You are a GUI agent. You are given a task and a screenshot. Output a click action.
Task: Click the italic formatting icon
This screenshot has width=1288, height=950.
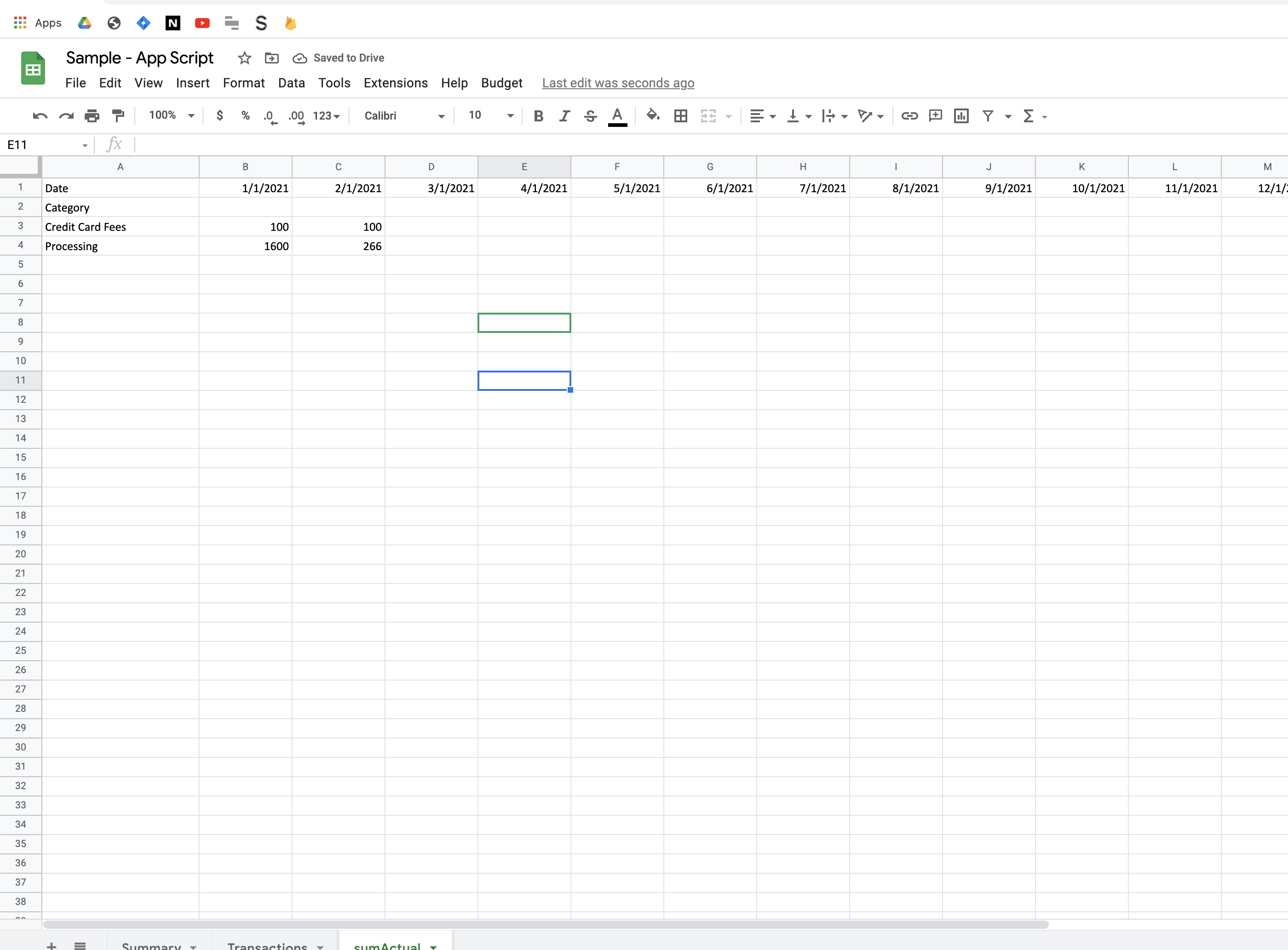[x=564, y=116]
